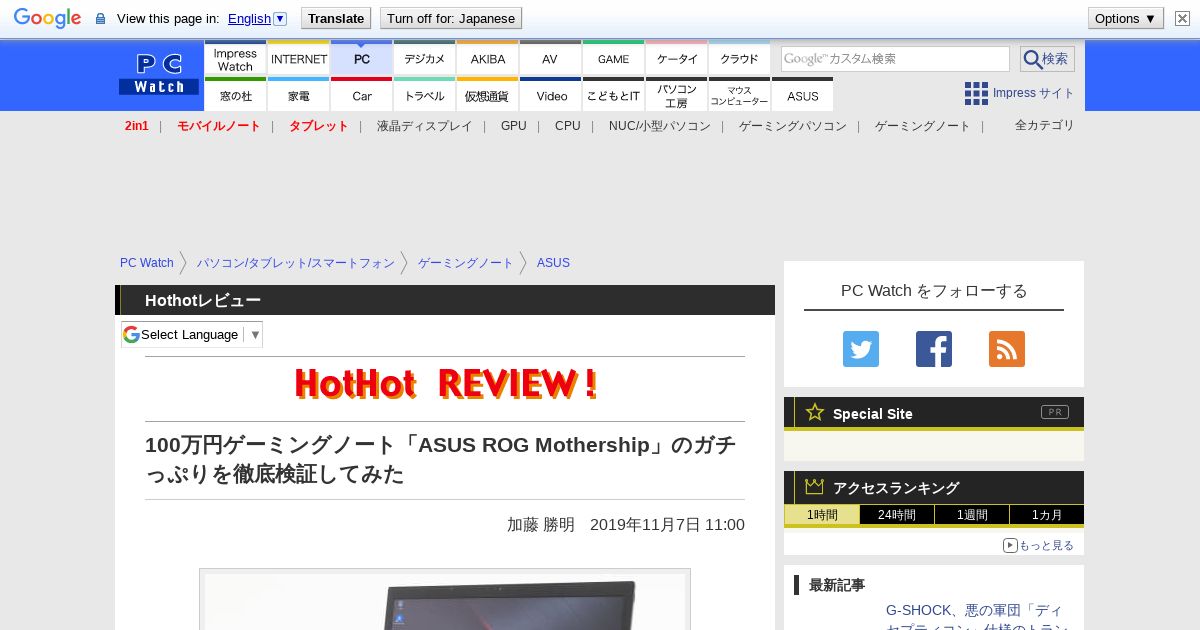Open the 液晶ディスプレイ category link
Viewport: 1200px width, 630px height.
pyautogui.click(x=425, y=126)
